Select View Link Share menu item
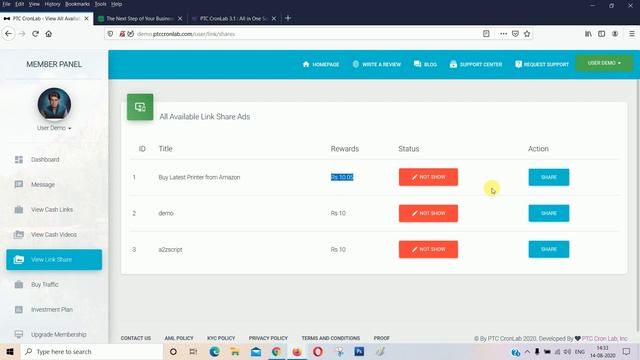This screenshot has height=360, width=640. point(54,260)
